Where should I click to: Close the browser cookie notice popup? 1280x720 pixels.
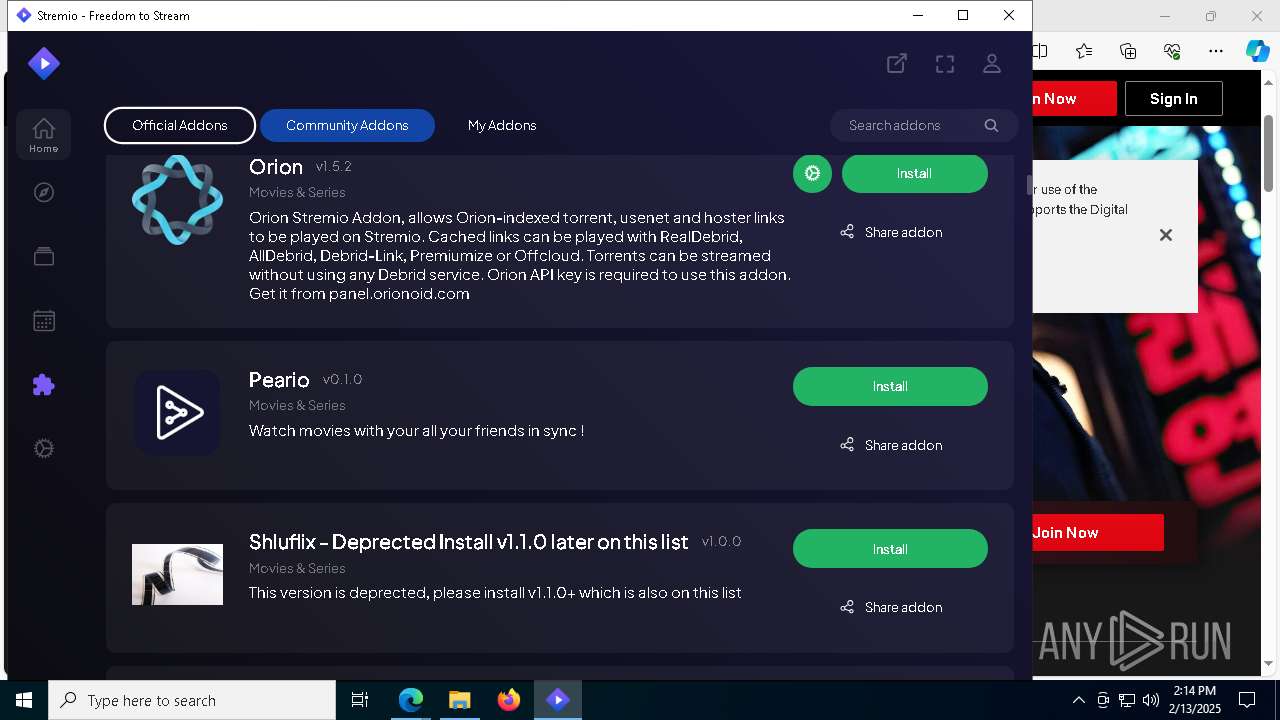[x=1165, y=235]
